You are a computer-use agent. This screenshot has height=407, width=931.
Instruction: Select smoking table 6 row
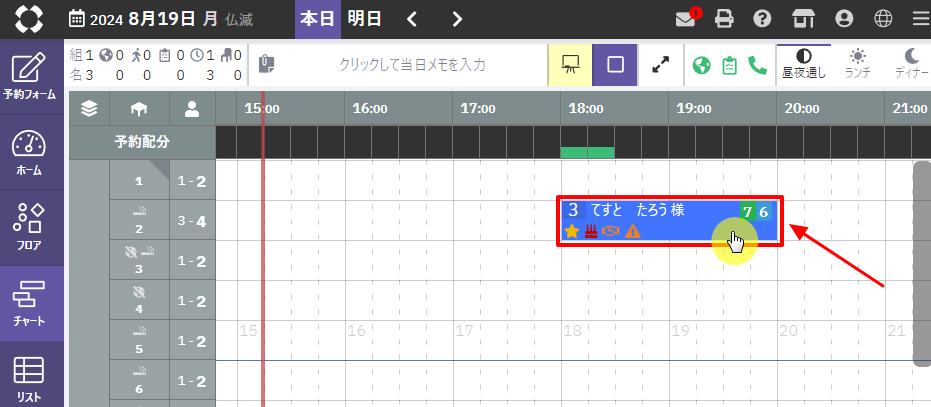pos(139,380)
